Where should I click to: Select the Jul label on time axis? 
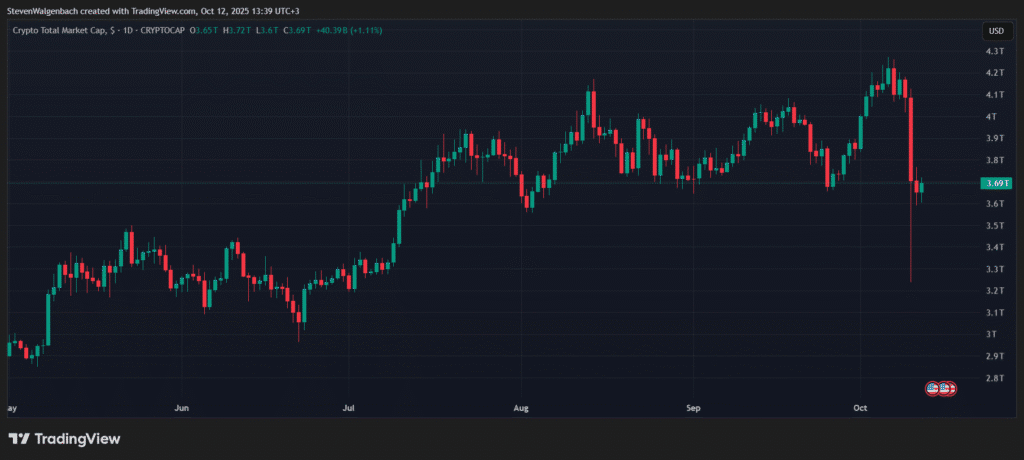point(348,408)
